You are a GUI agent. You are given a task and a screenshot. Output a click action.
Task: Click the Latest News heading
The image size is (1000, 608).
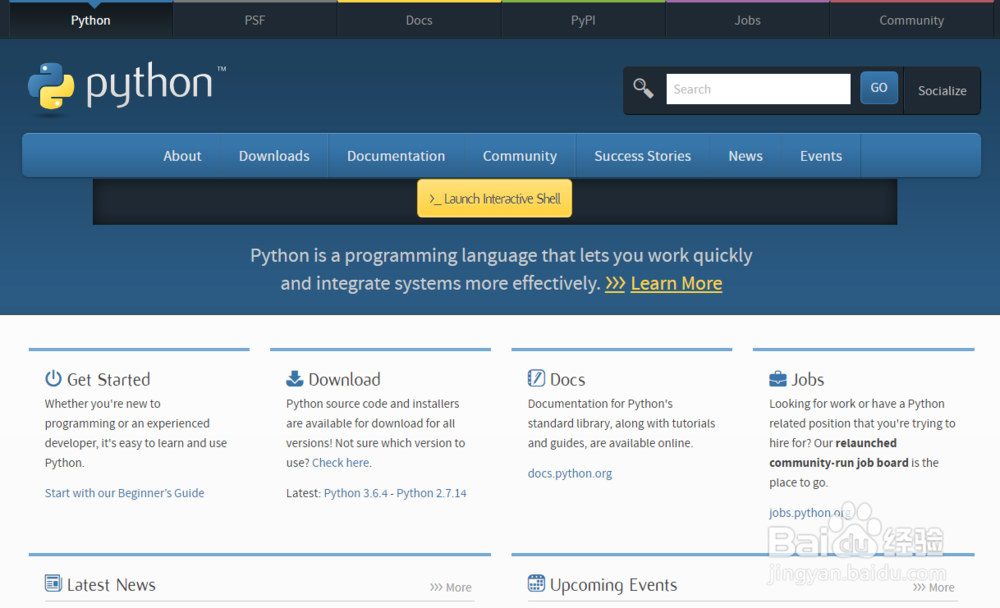click(x=111, y=585)
